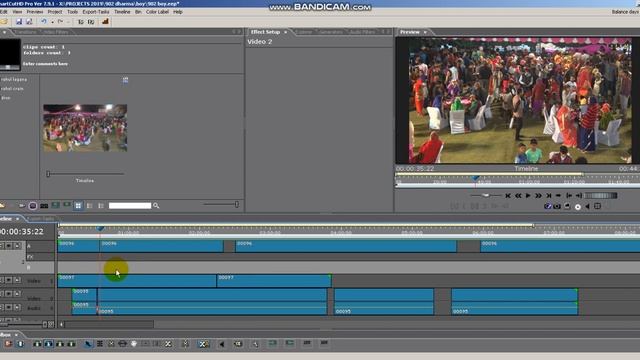Image resolution: width=640 pixels, height=360 pixels.
Task: Play the preview with the Play button
Action: (x=528, y=196)
